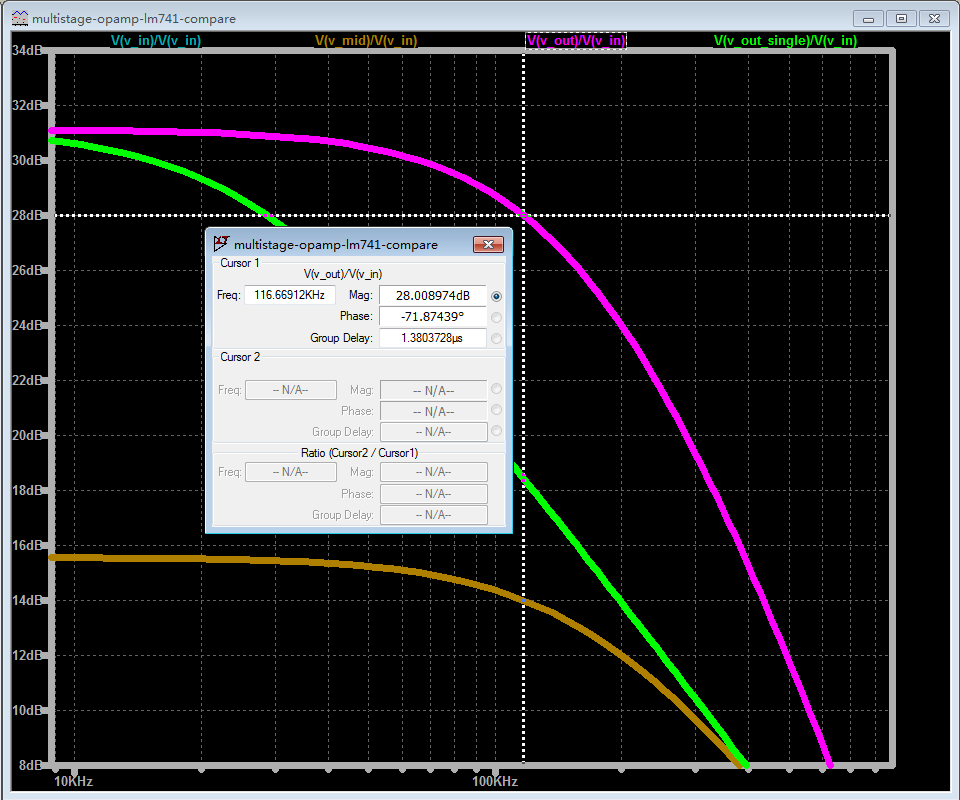960x800 pixels.
Task: Click the V(v_in)/V(v_in) trace label
Action: click(156, 41)
